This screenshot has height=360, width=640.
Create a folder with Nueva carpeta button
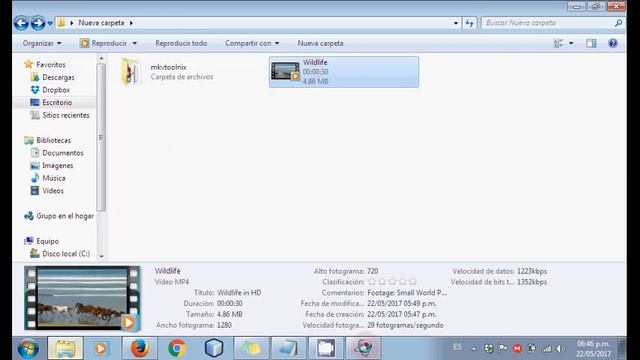[x=320, y=43]
